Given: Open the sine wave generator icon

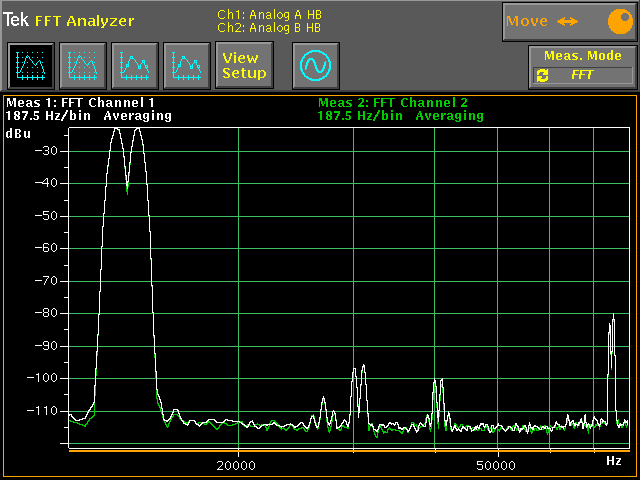Looking at the screenshot, I should pos(316,66).
